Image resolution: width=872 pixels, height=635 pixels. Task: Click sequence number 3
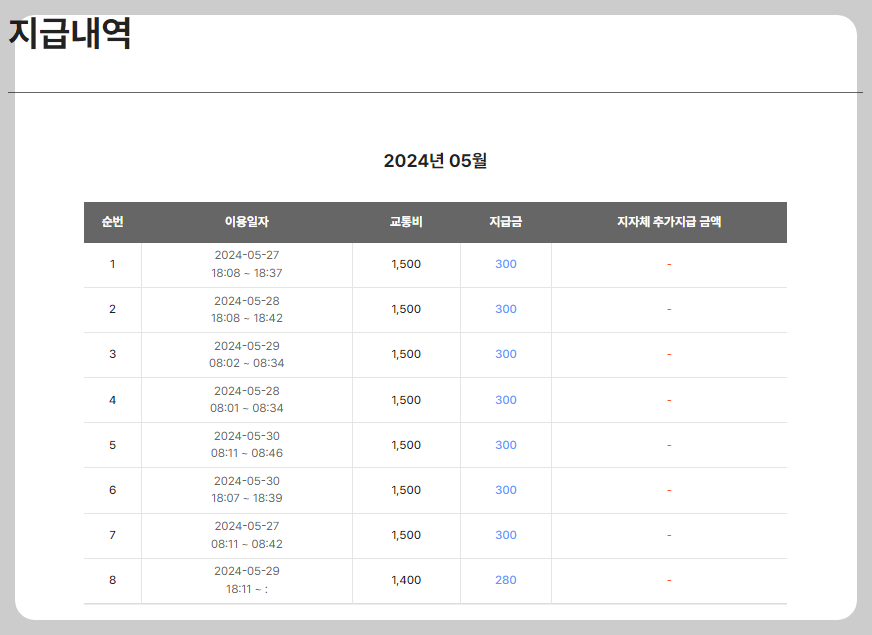pos(112,354)
